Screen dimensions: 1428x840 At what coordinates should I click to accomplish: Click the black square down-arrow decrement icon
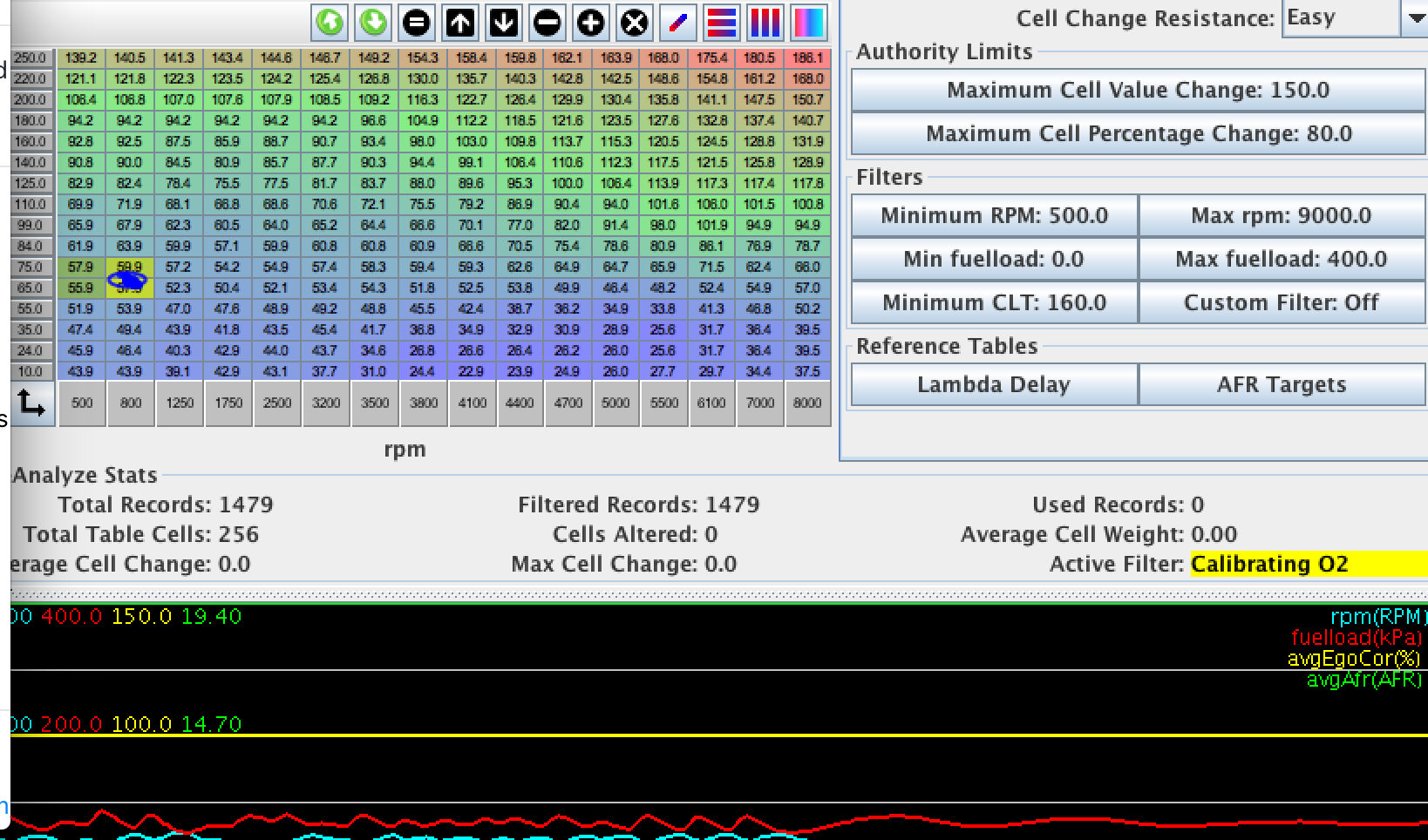(x=504, y=22)
